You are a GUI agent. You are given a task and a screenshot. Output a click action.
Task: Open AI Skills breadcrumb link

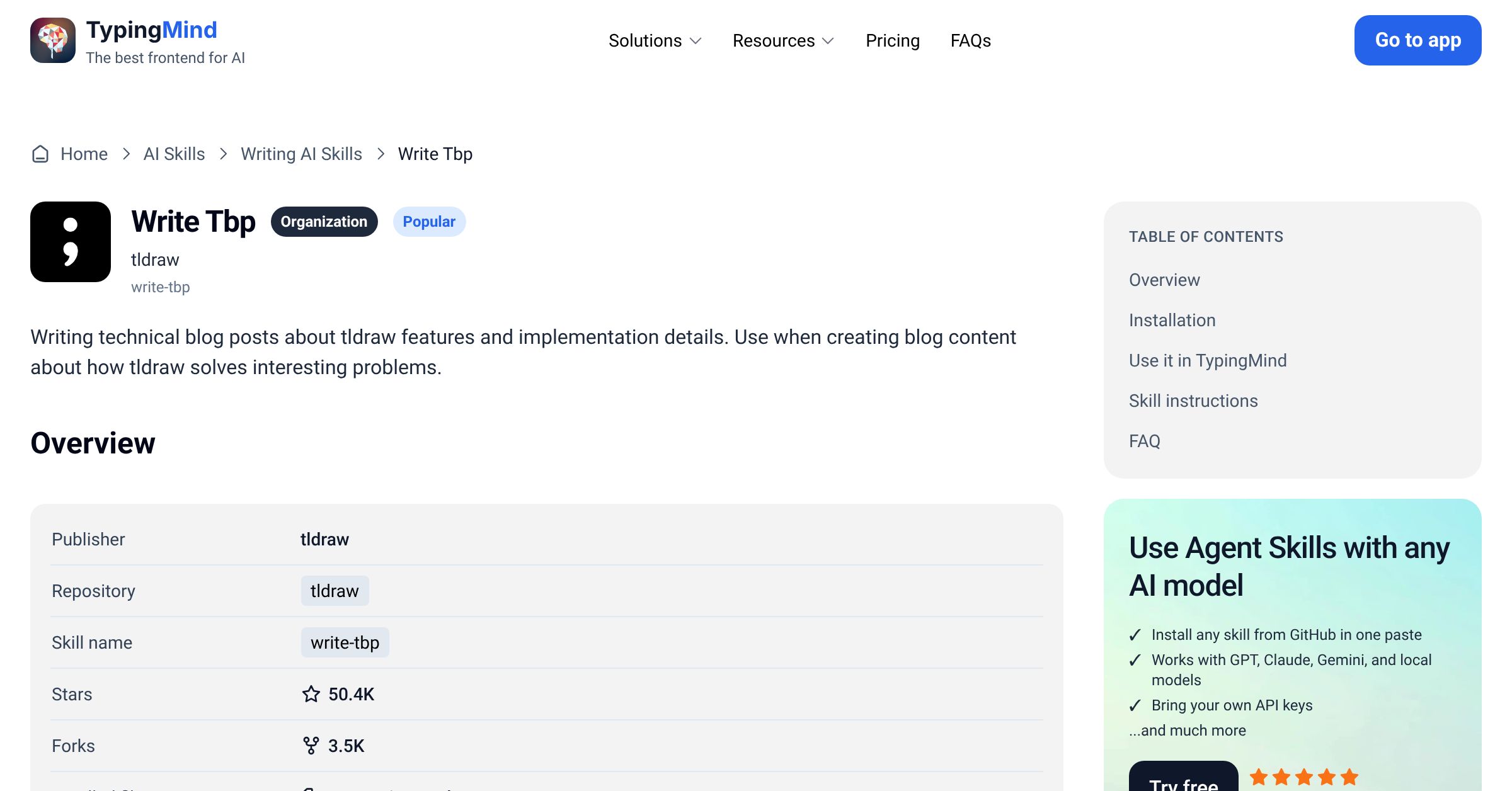coord(175,154)
